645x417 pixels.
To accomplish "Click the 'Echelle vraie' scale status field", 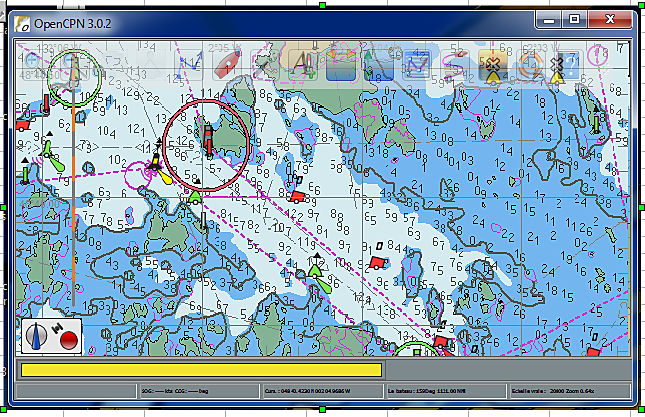I will coord(569,391).
